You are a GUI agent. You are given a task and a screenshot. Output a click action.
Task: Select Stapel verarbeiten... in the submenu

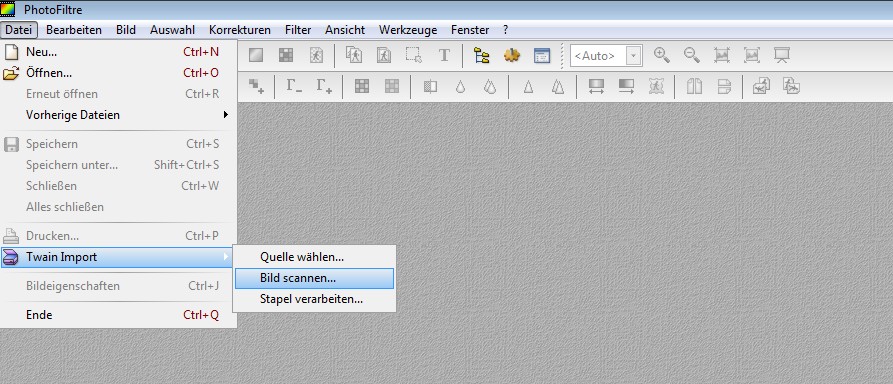(x=314, y=299)
